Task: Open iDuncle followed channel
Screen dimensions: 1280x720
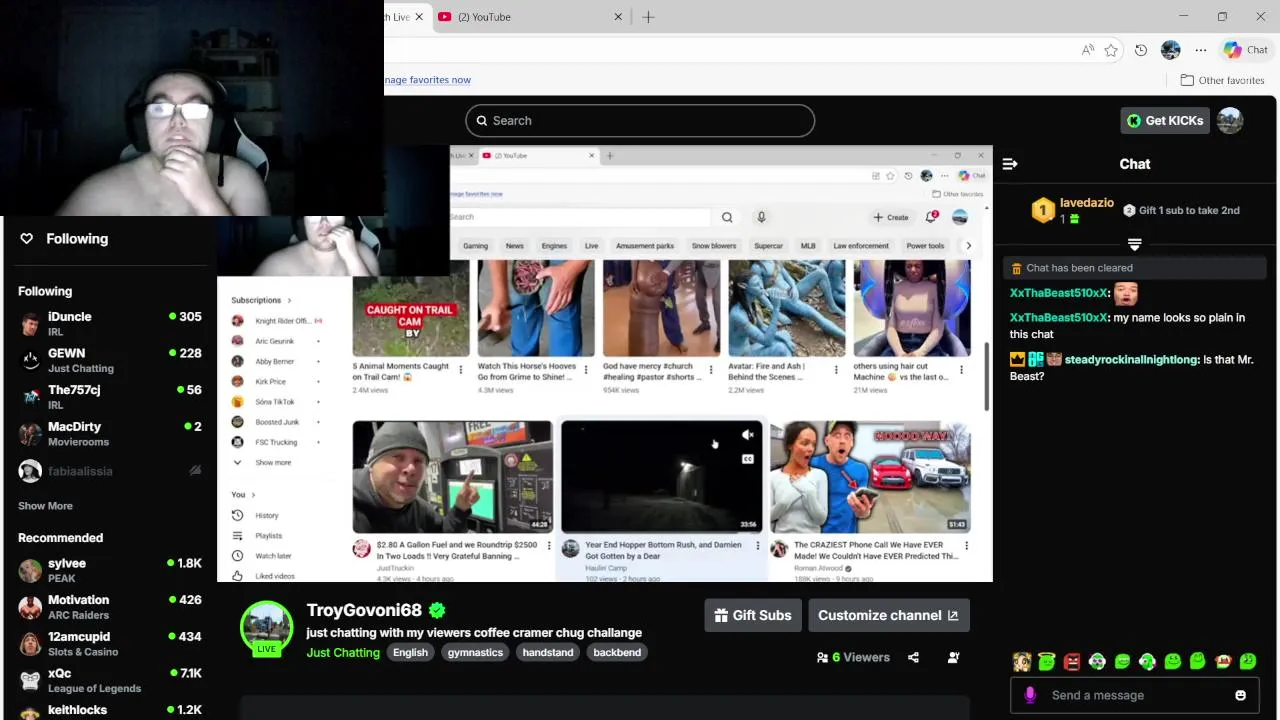Action: coord(110,324)
